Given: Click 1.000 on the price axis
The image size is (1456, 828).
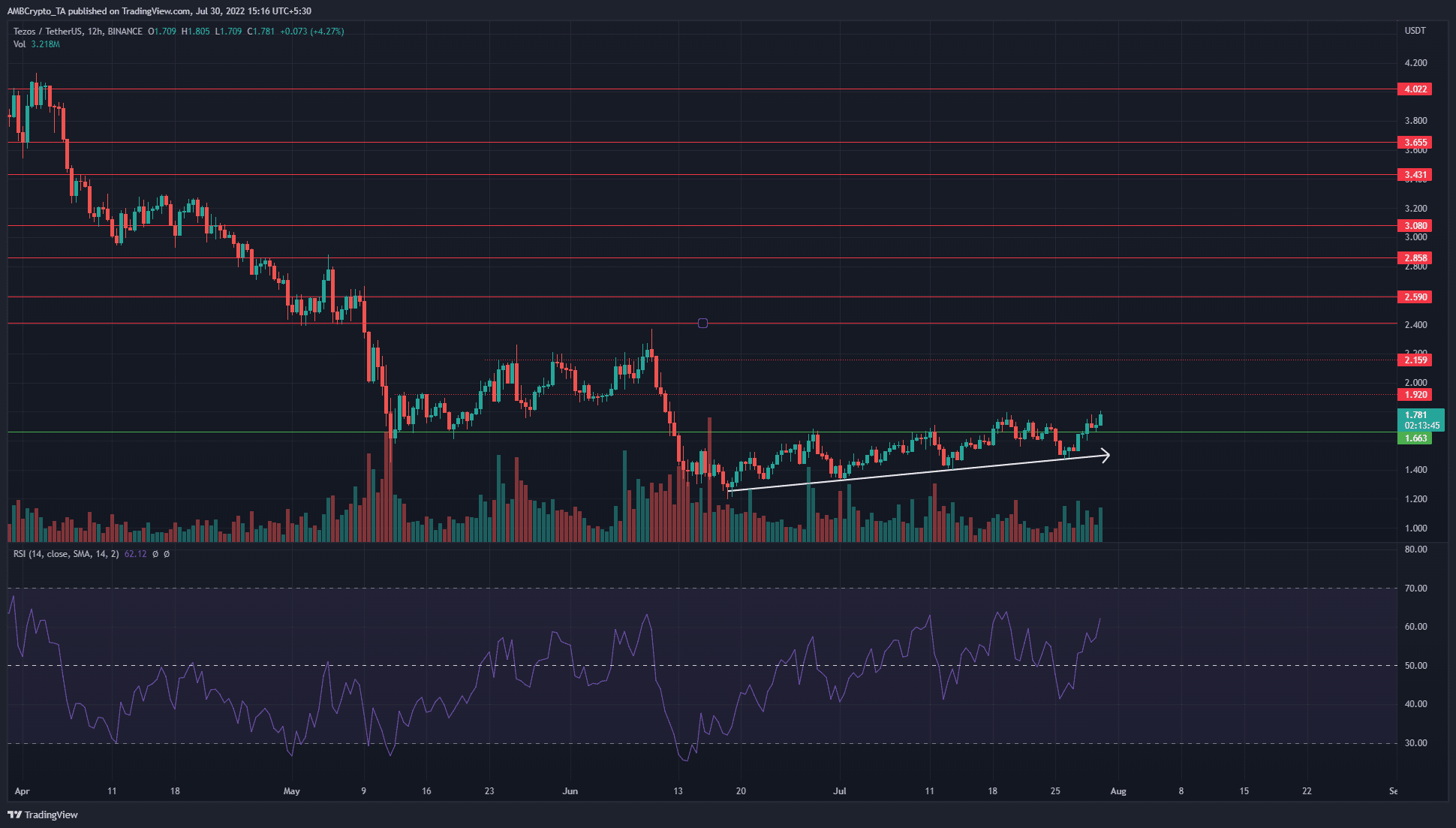Looking at the screenshot, I should (x=1415, y=528).
